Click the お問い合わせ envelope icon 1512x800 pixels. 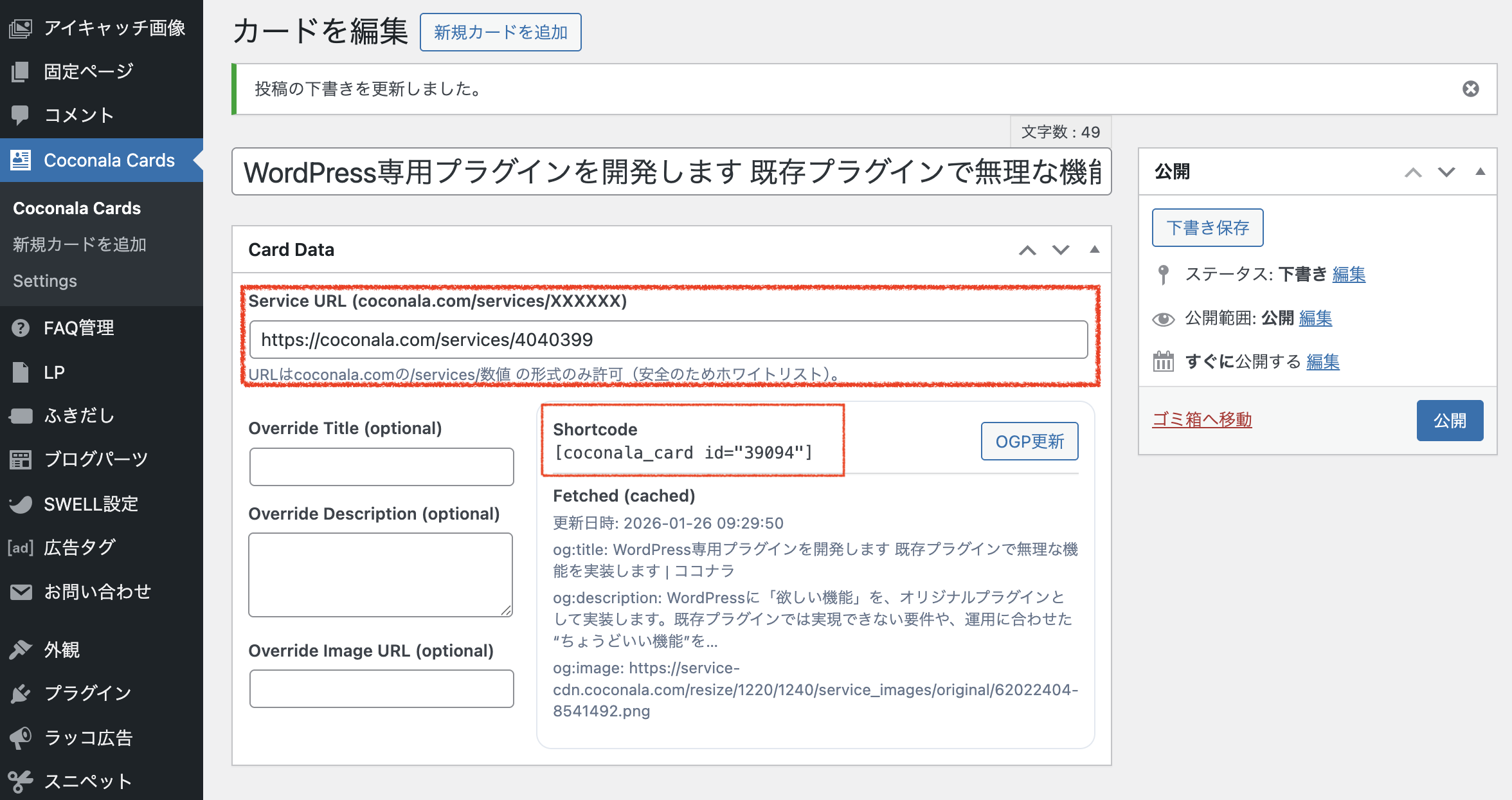21,592
